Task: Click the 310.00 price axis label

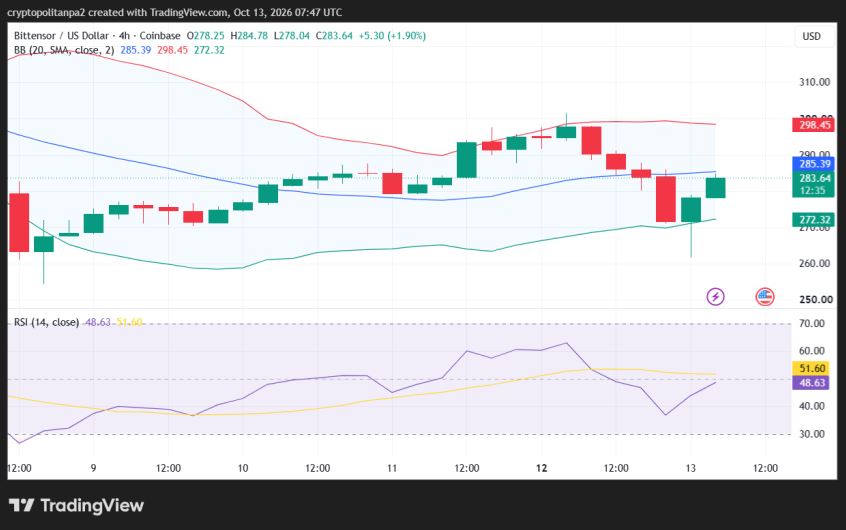Action: point(815,82)
